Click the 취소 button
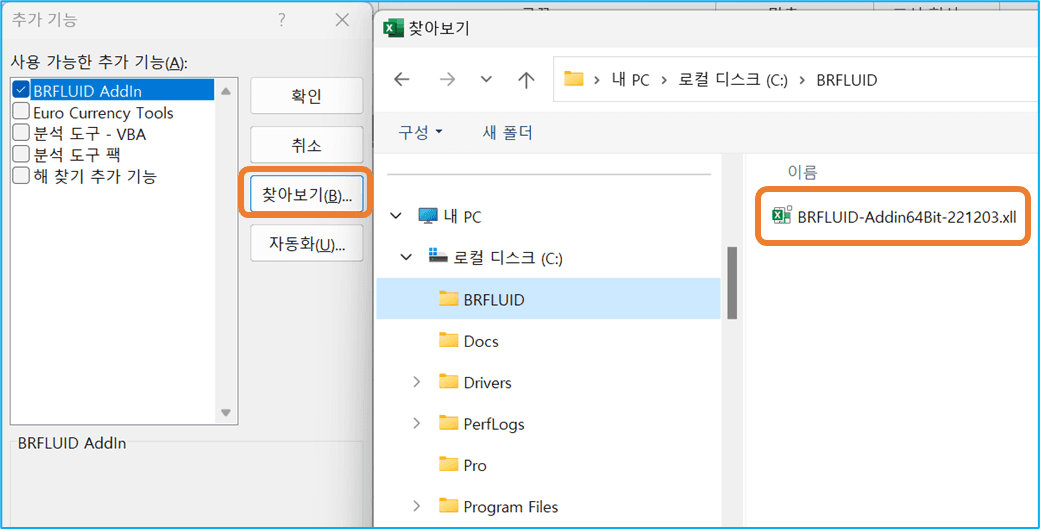 (x=306, y=145)
